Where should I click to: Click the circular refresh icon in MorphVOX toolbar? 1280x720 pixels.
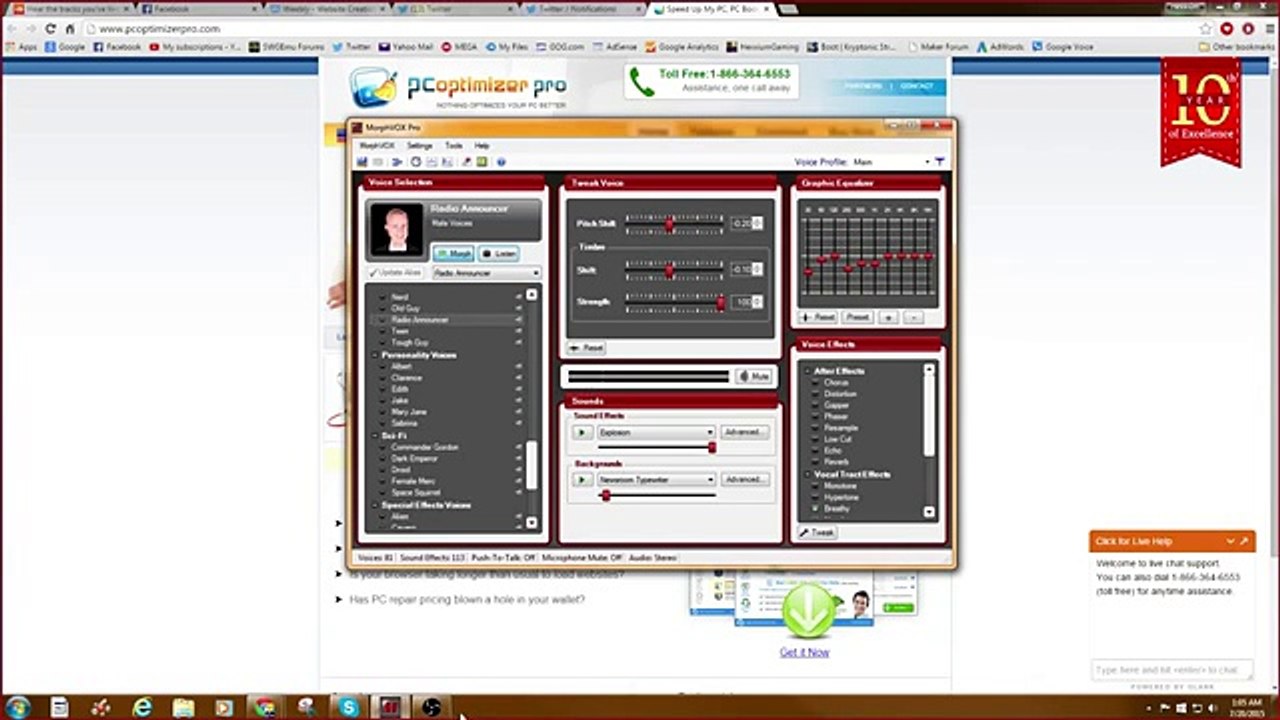[x=416, y=162]
